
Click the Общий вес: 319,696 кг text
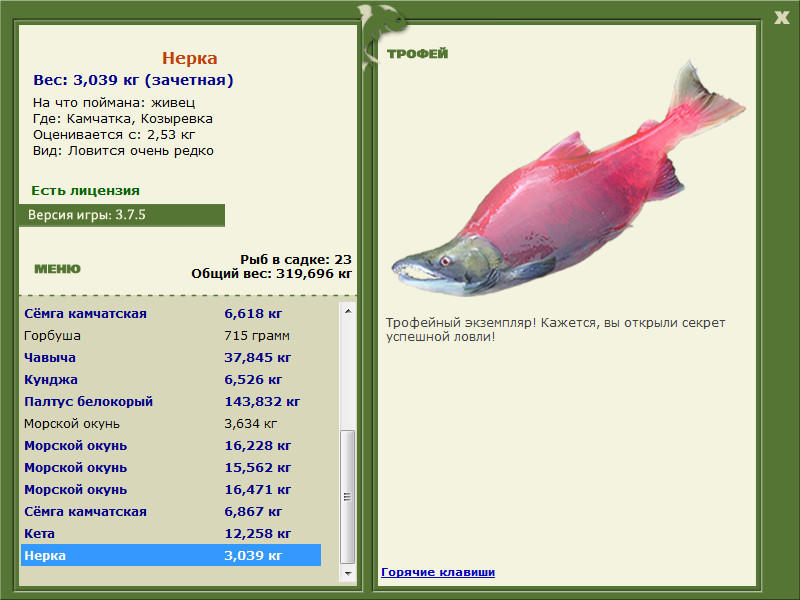pyautogui.click(x=271, y=274)
